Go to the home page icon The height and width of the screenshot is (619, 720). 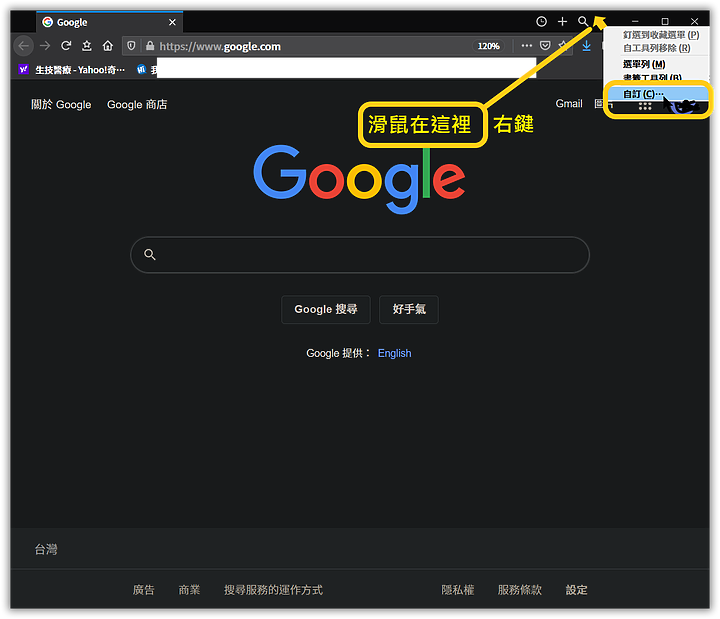tap(107, 46)
